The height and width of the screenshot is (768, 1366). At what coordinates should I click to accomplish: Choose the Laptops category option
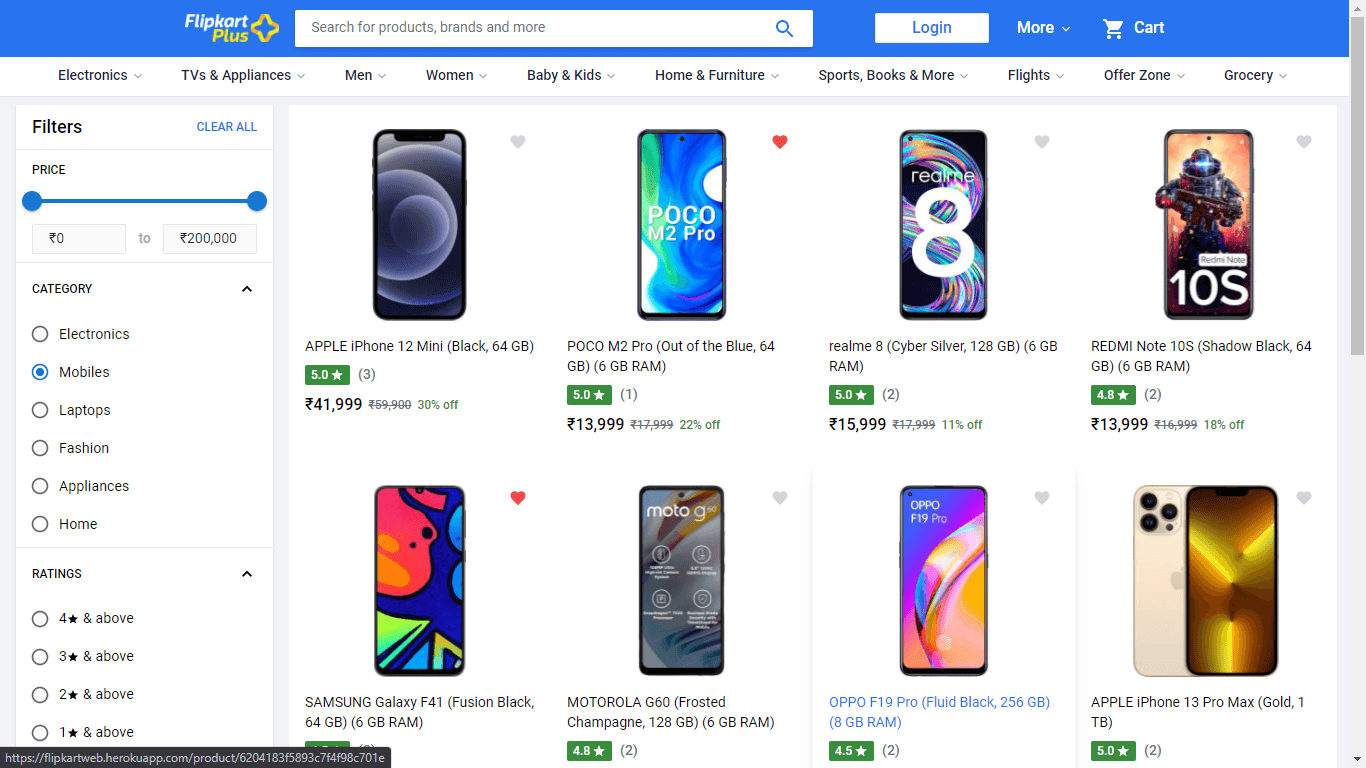(40, 410)
